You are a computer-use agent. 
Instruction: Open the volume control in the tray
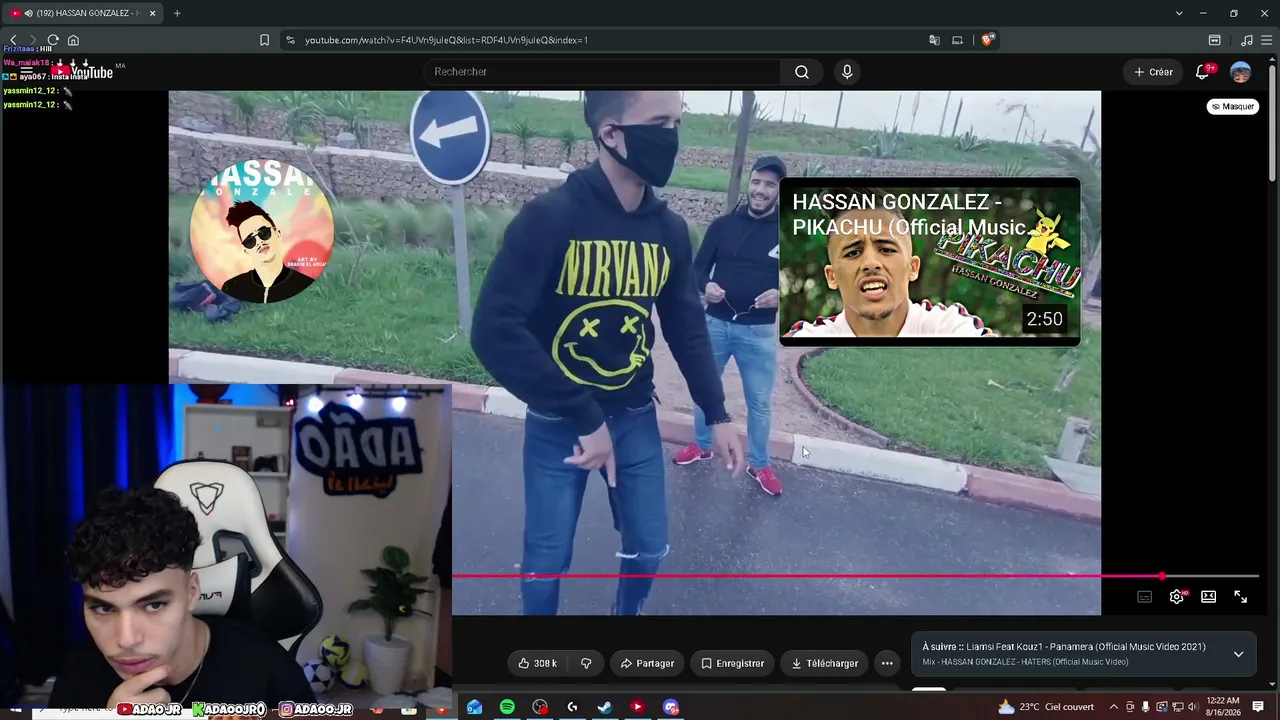click(x=1193, y=707)
